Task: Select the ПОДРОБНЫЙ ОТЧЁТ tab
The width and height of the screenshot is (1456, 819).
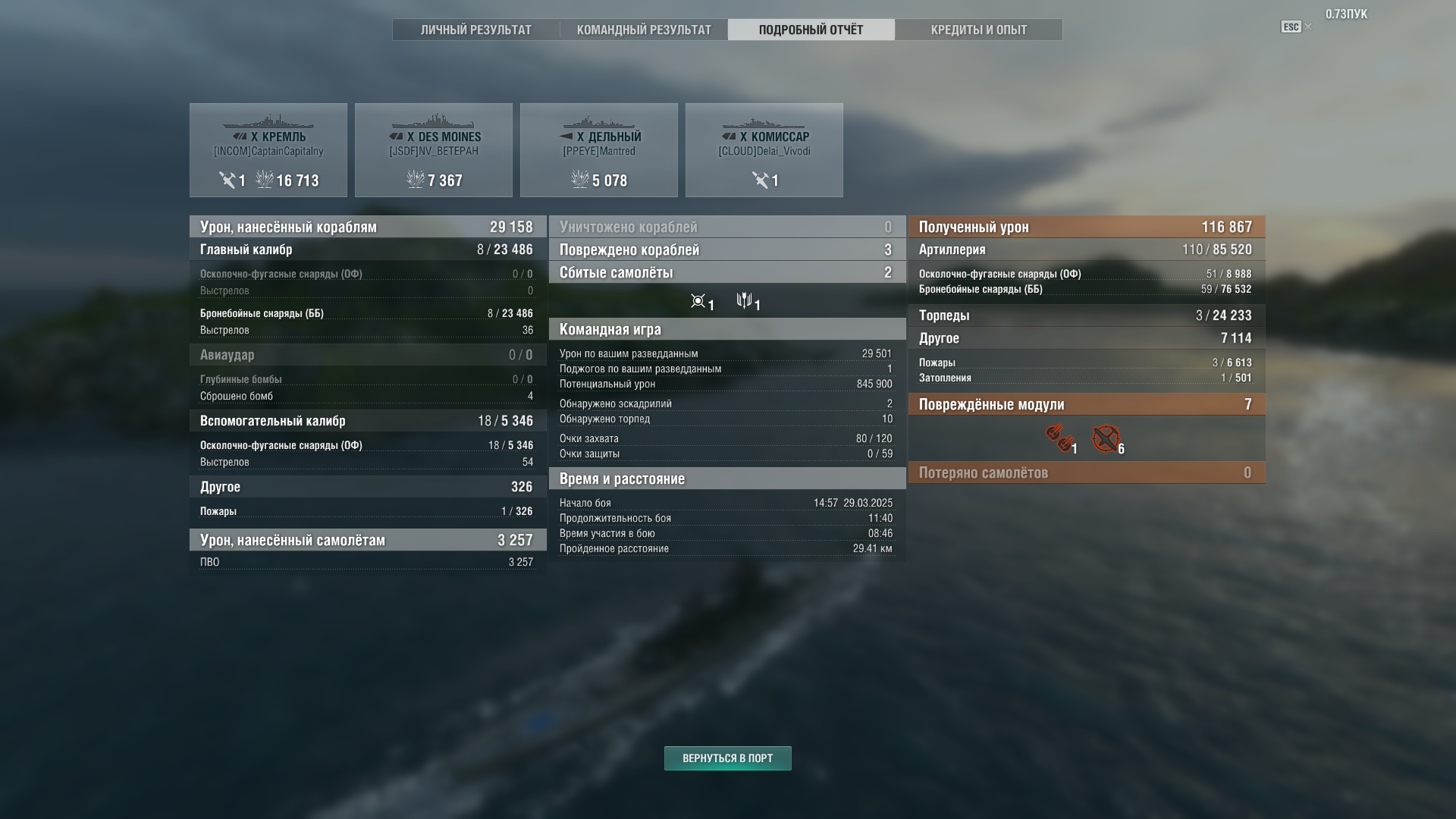Action: pyautogui.click(x=811, y=30)
